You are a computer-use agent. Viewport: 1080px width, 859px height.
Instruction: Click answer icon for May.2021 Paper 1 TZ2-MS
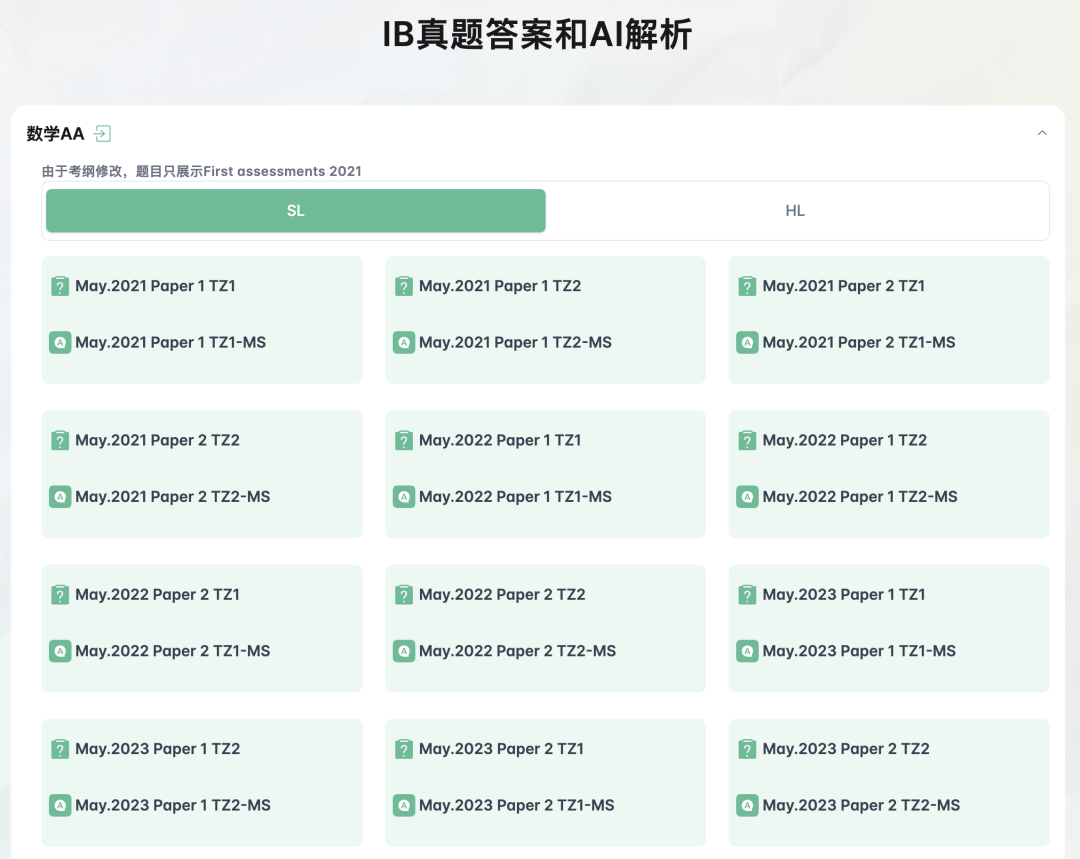404,342
